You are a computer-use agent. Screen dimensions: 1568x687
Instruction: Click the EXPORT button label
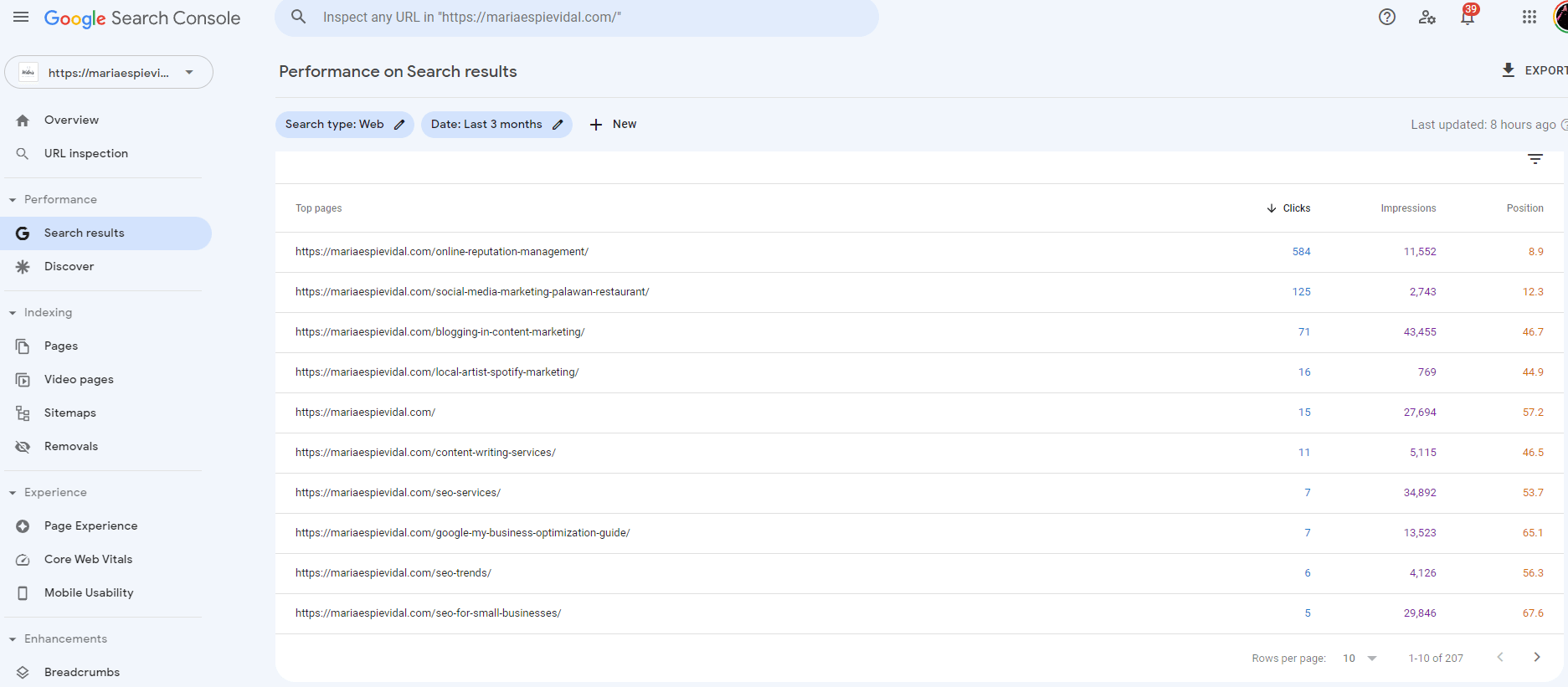tap(1545, 70)
